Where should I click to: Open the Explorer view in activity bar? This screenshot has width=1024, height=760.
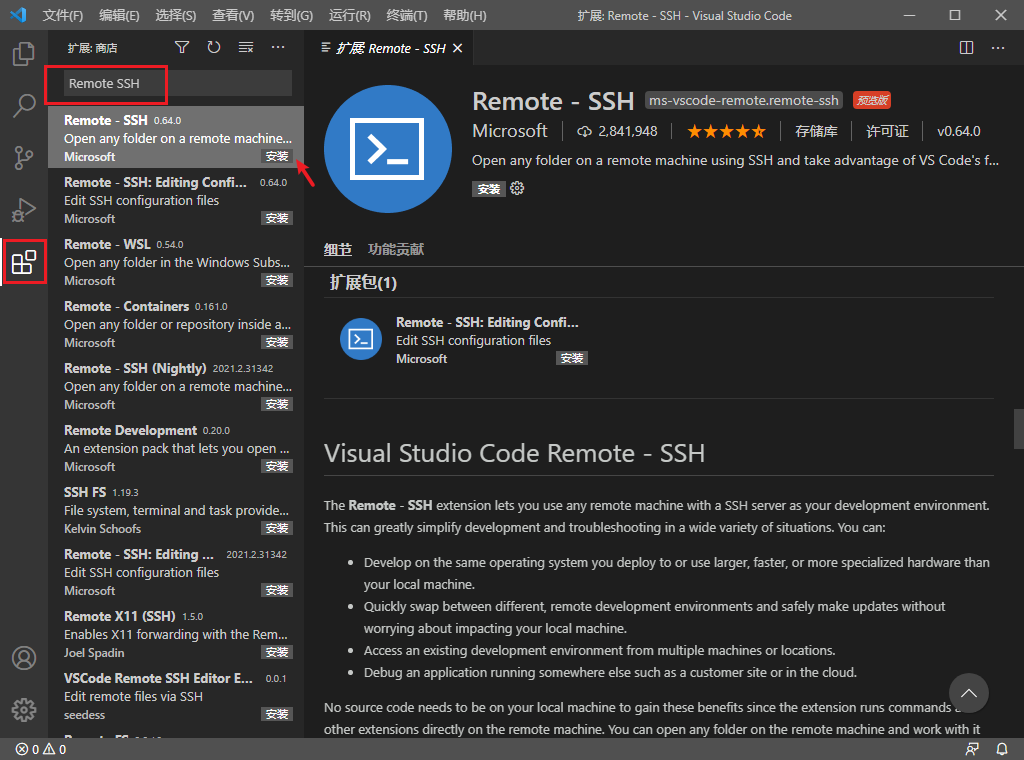[x=24, y=54]
